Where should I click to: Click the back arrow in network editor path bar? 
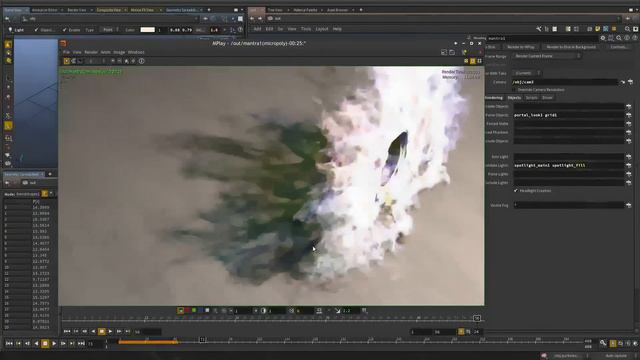click(x=252, y=18)
